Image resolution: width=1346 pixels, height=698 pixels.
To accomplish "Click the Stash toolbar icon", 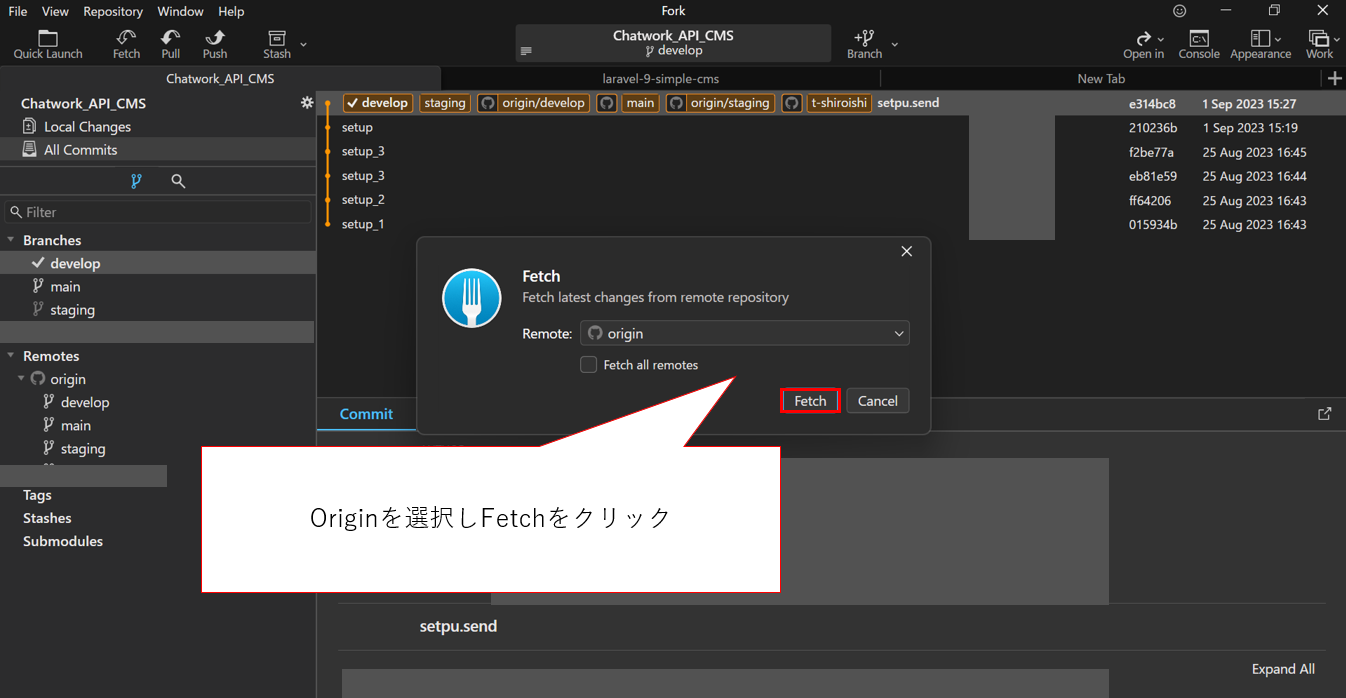I will coord(277,37).
